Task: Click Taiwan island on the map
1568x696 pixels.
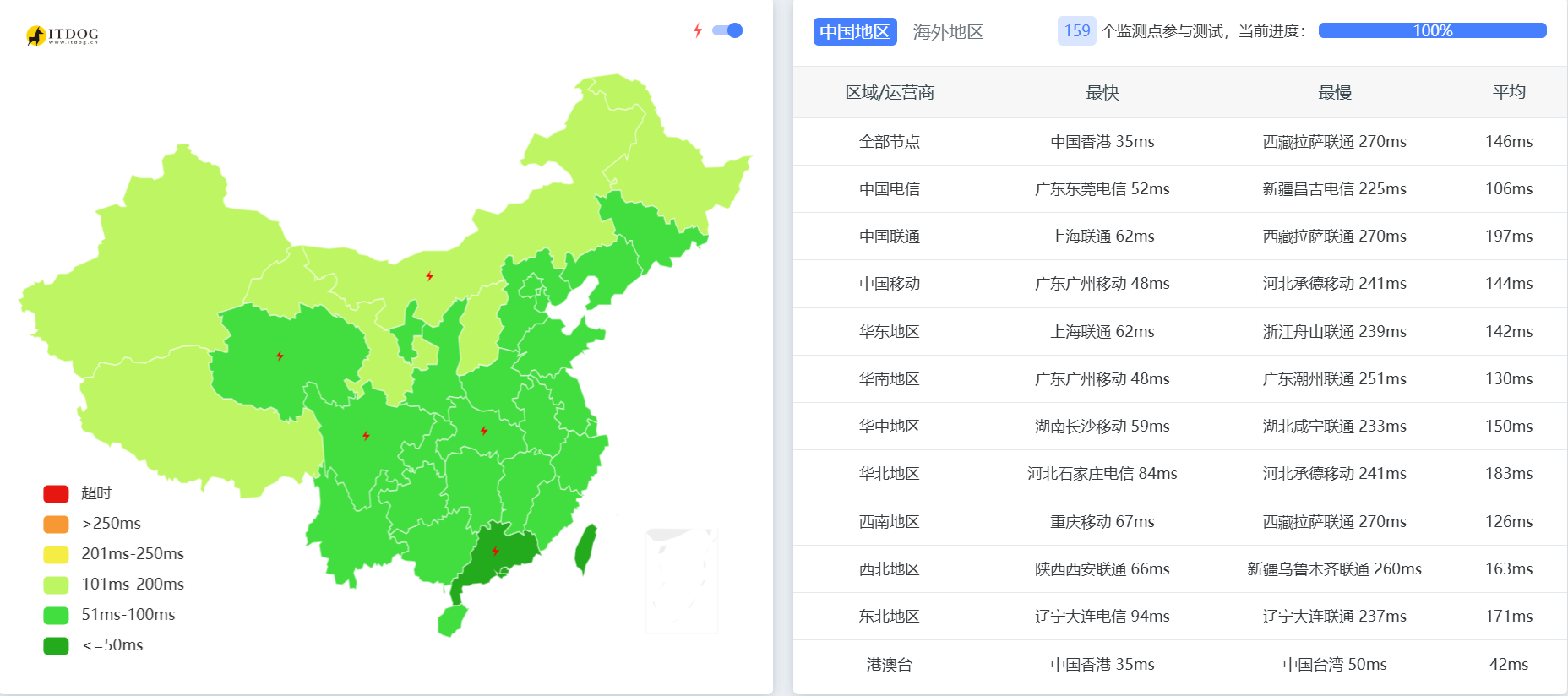Action: (585, 546)
